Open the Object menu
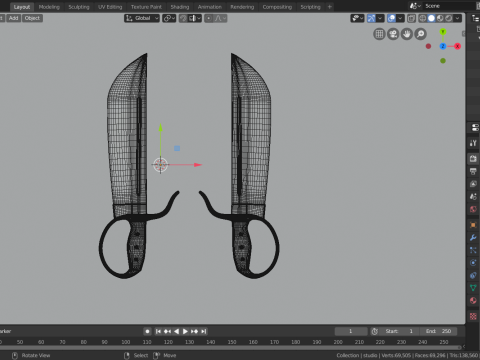Viewport: 480px width, 360px height. click(x=32, y=18)
